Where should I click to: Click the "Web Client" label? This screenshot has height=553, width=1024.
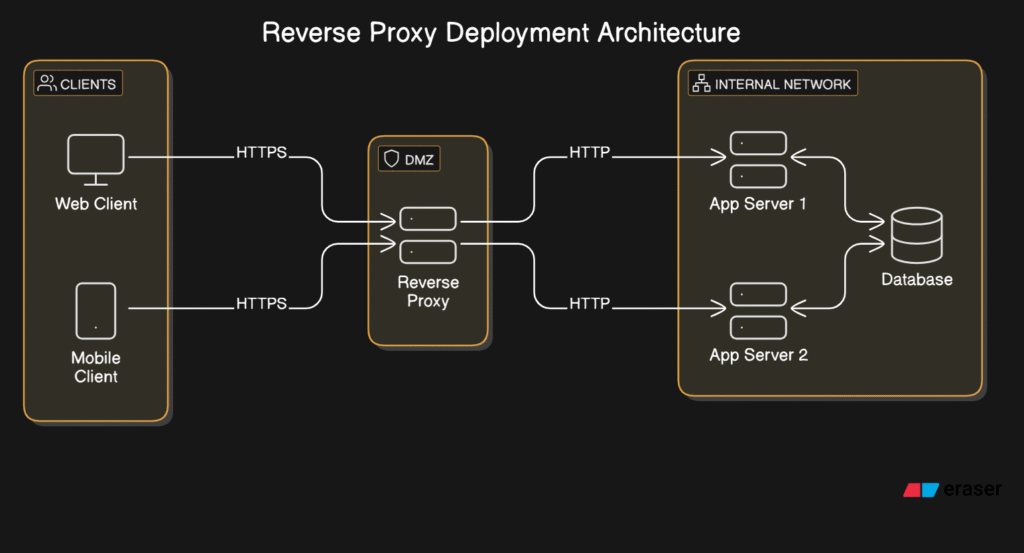96,204
